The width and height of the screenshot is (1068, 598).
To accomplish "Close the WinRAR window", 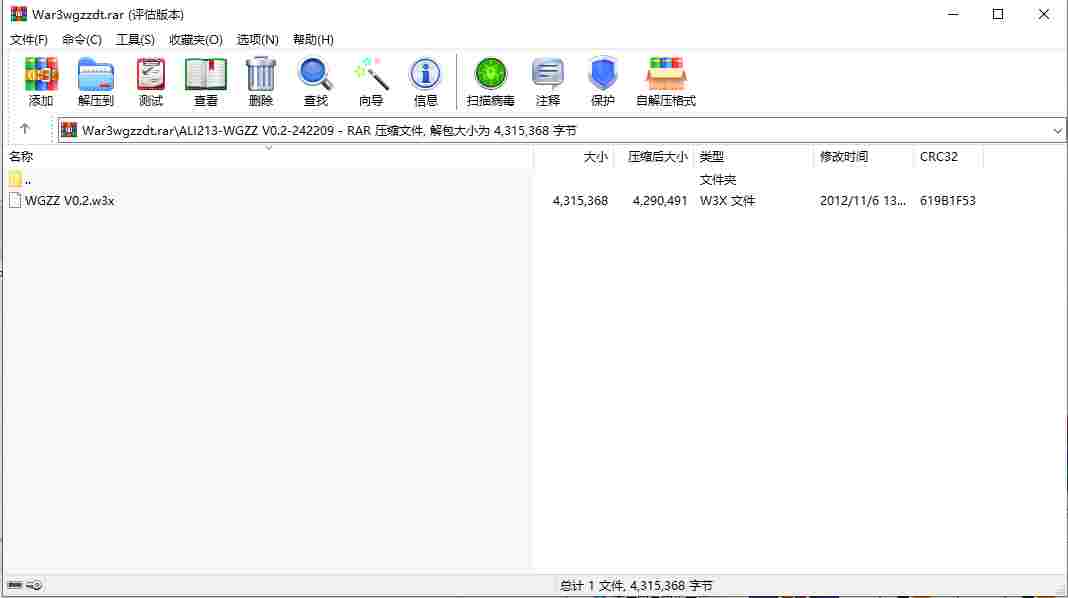I will pos(1043,14).
